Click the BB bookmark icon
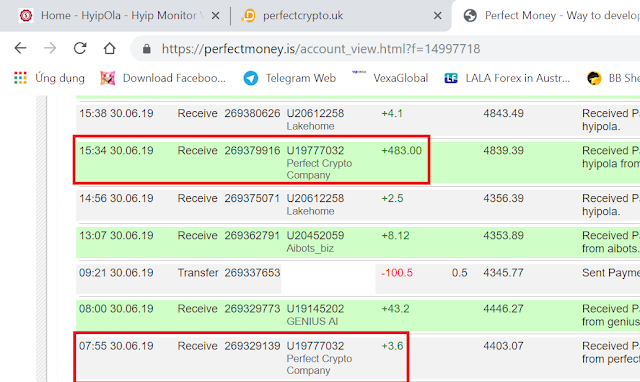The height and width of the screenshot is (382, 640). [x=594, y=78]
